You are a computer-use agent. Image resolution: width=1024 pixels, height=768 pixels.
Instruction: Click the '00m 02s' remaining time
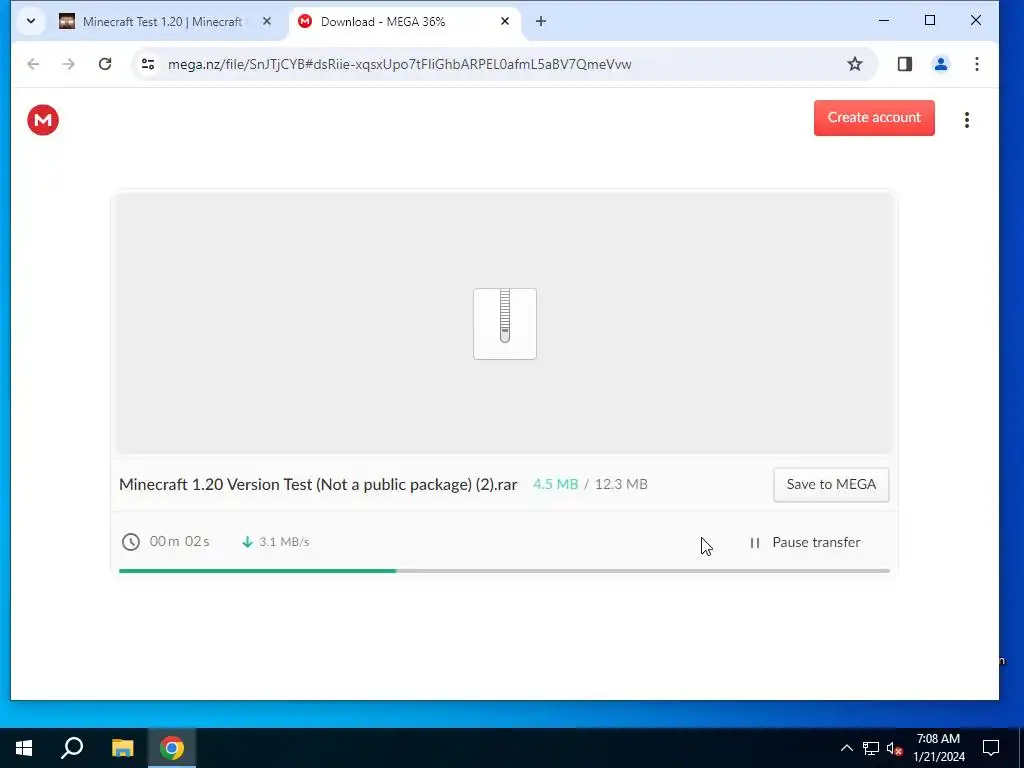coord(180,541)
